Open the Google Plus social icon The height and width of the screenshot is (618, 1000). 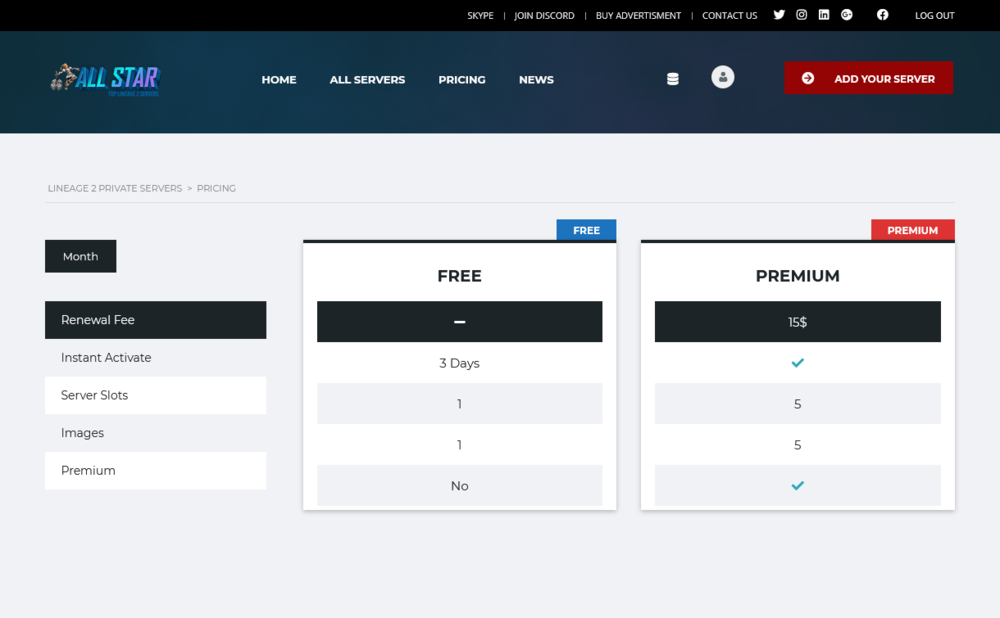pyautogui.click(x=847, y=15)
